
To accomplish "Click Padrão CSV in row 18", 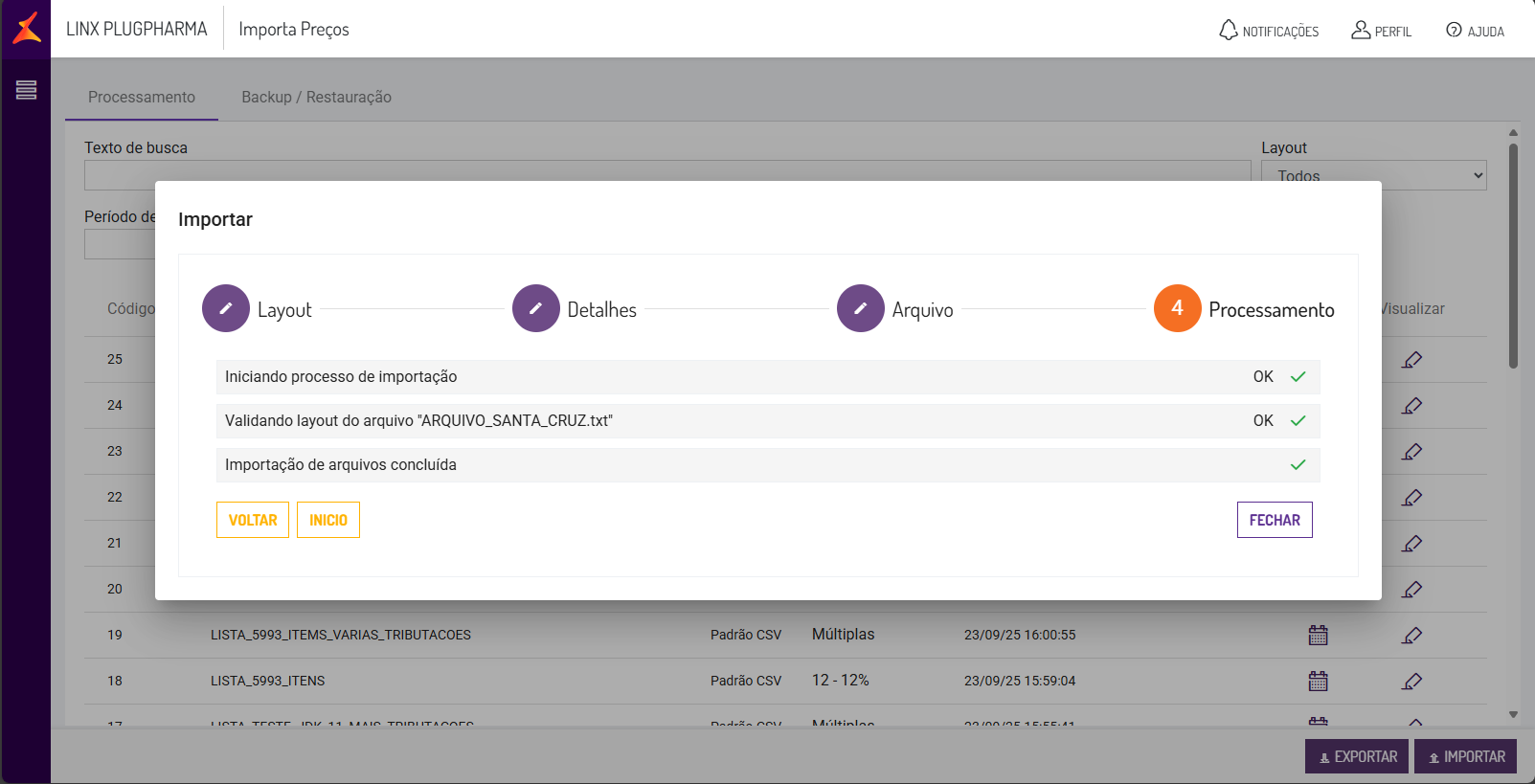I will point(746,681).
